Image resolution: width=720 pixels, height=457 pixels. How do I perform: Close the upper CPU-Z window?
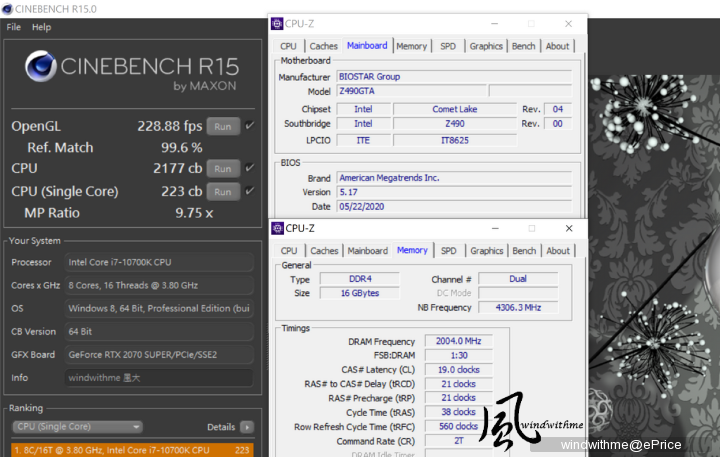(x=568, y=23)
